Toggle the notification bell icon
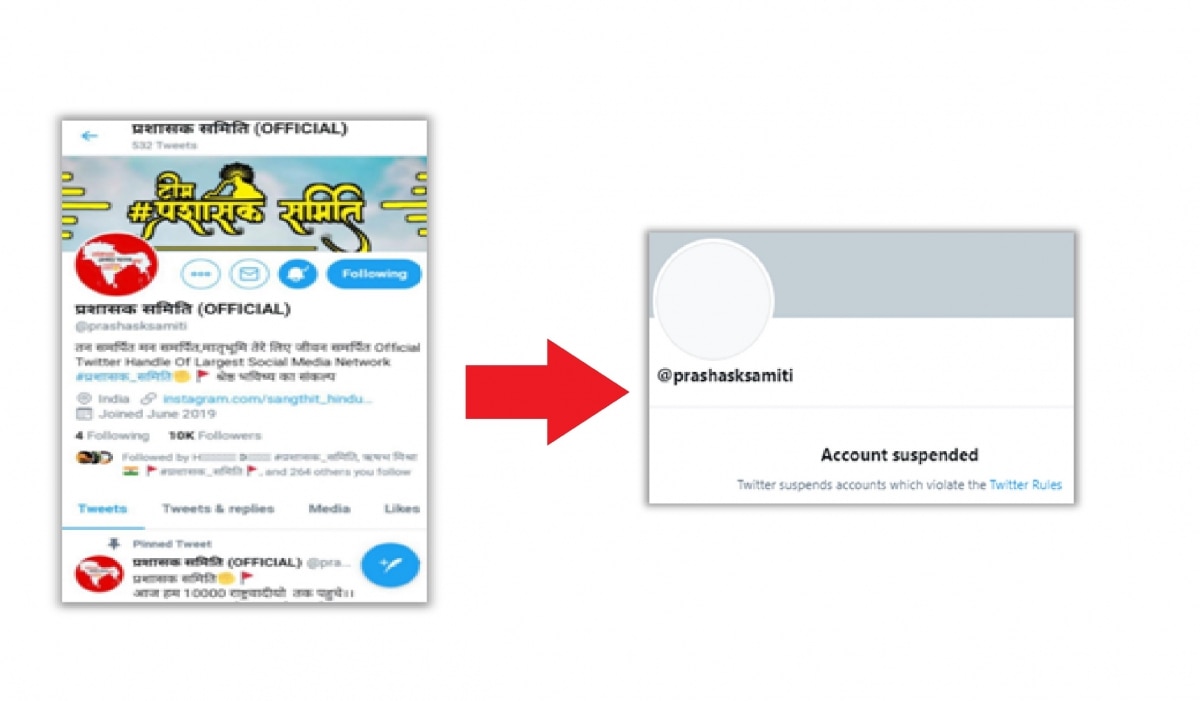 [x=297, y=273]
